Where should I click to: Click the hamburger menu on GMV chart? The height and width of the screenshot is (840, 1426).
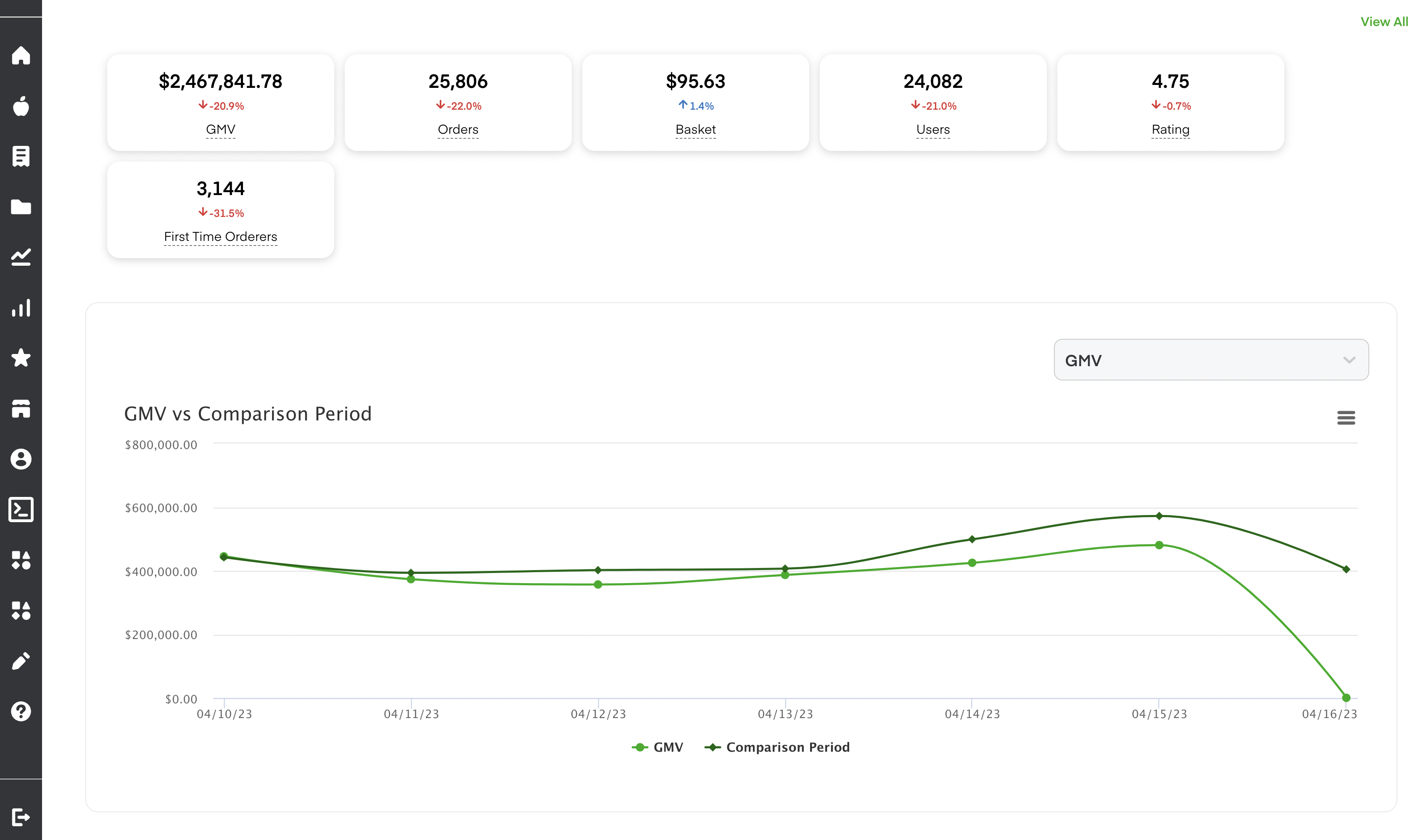[x=1347, y=417]
